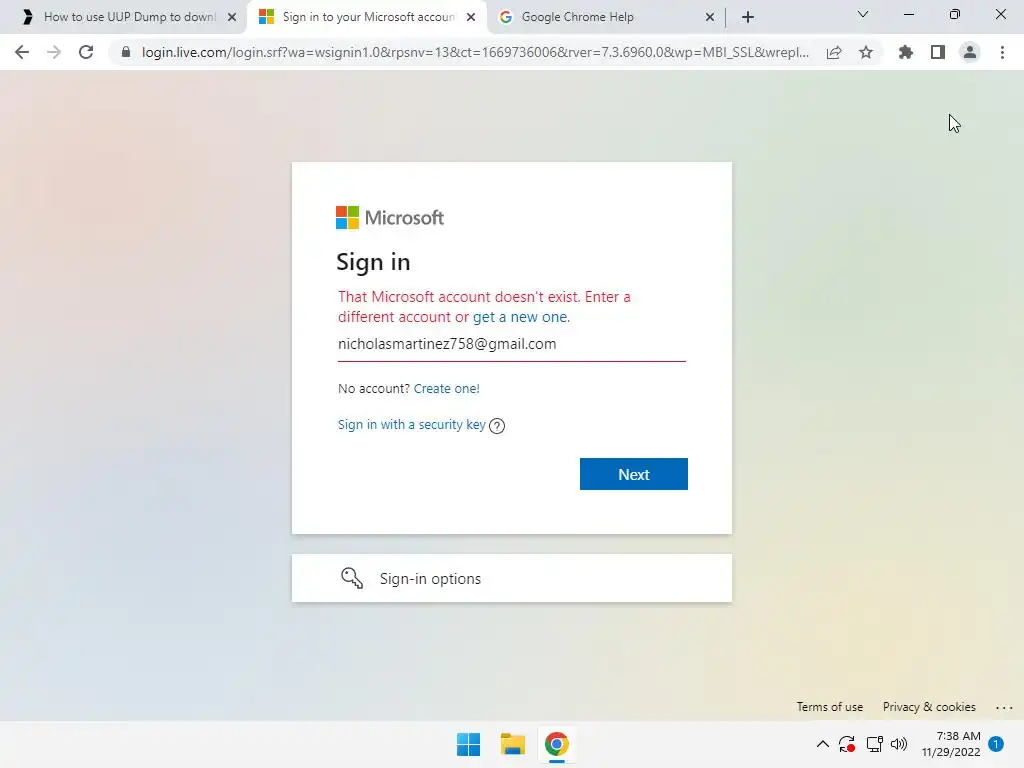
Task: Open the Terms of use link
Action: [829, 707]
